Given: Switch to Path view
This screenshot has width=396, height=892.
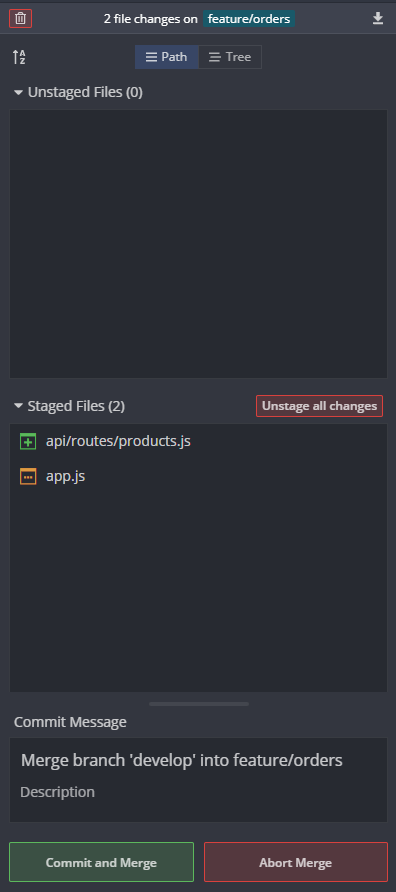Looking at the screenshot, I should pyautogui.click(x=167, y=57).
